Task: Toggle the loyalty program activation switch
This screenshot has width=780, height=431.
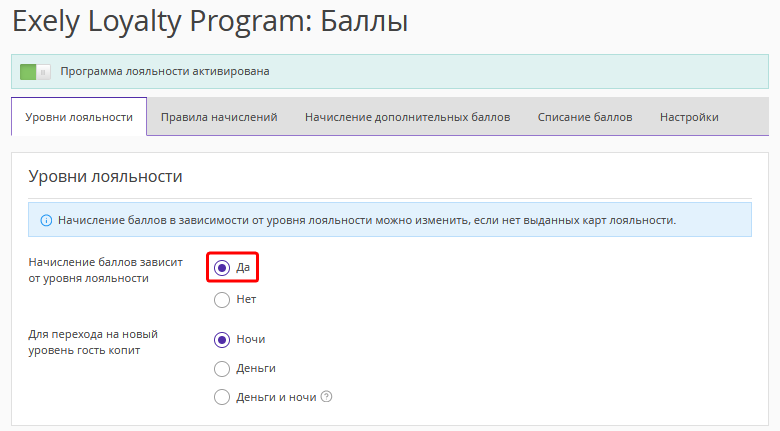Action: pos(35,72)
